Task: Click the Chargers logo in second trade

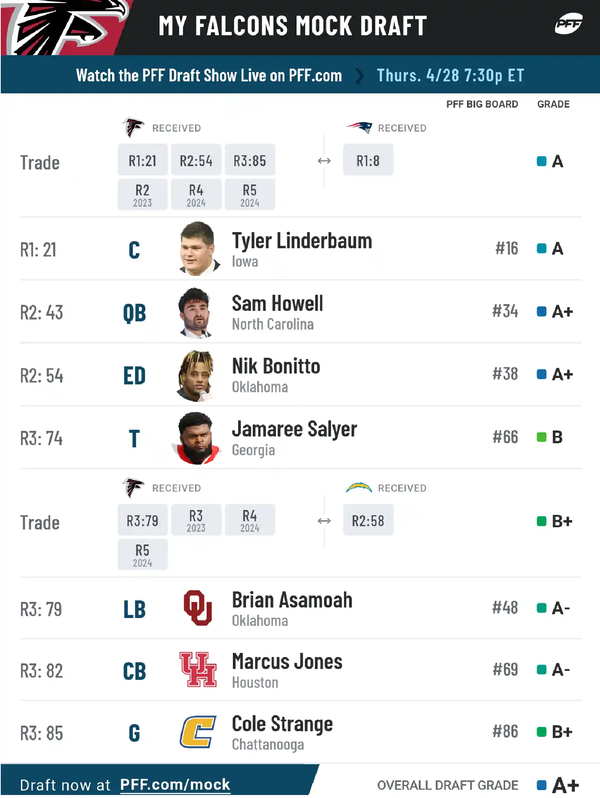Action: 359,488
